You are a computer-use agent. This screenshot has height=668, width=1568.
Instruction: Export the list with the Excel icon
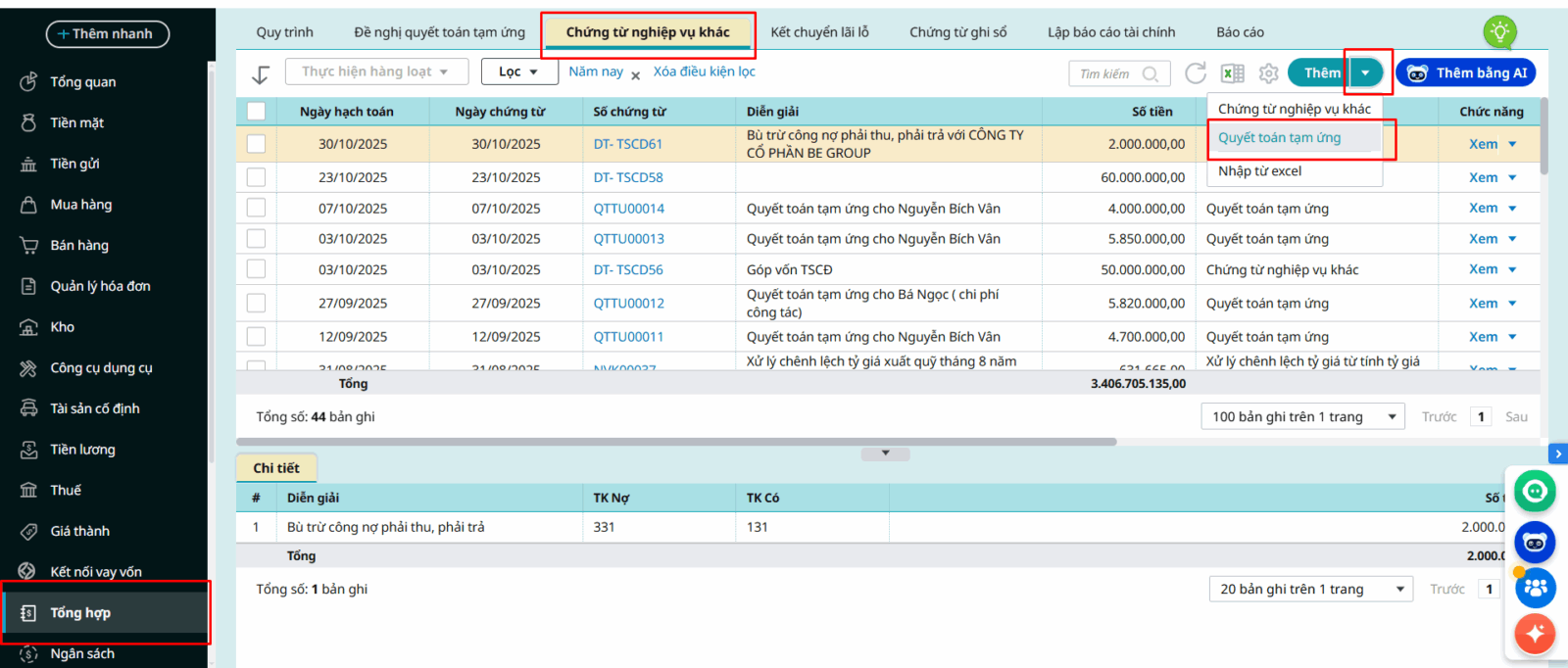[x=1232, y=73]
